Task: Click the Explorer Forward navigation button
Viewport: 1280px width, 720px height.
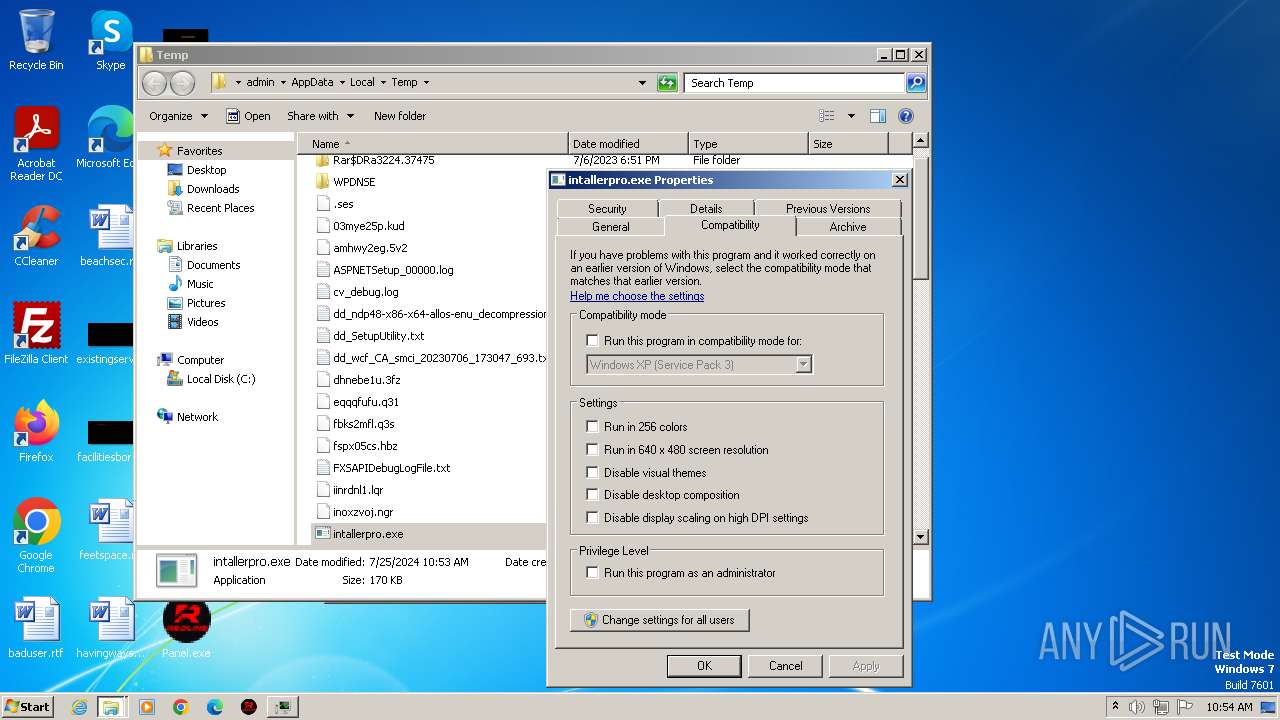Action: [182, 83]
